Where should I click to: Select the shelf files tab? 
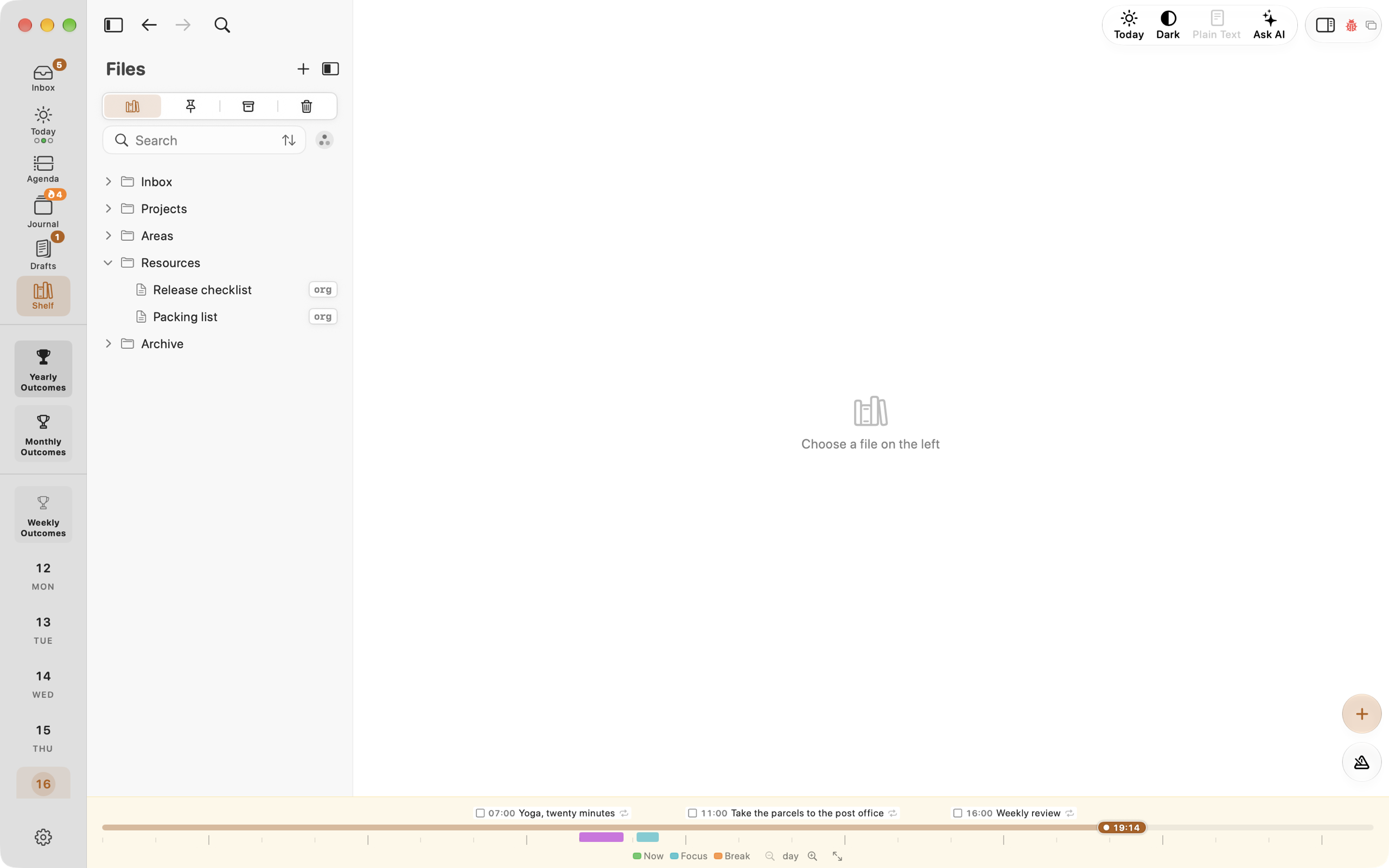(132, 106)
